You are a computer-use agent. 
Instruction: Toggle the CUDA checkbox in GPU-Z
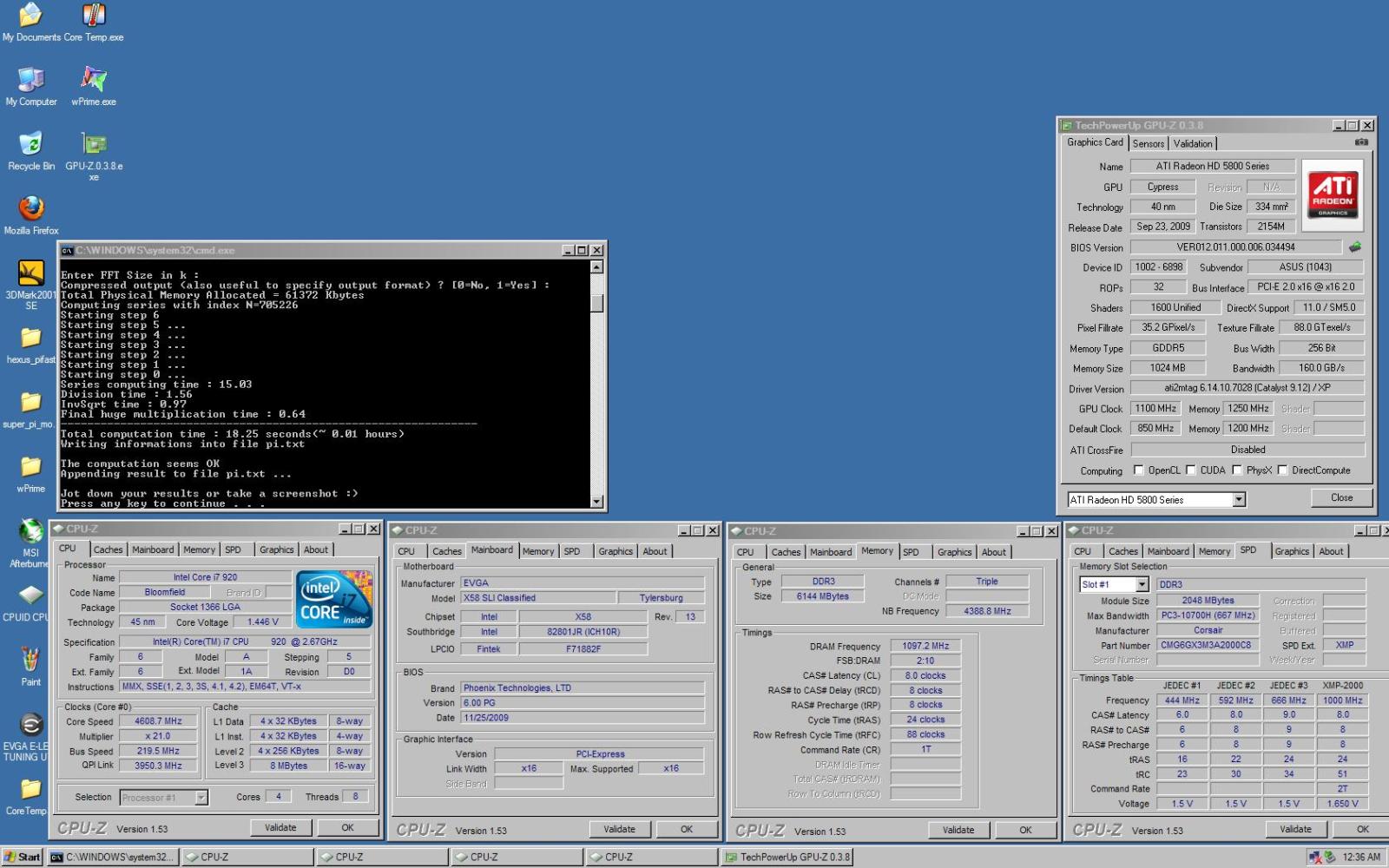1191,470
